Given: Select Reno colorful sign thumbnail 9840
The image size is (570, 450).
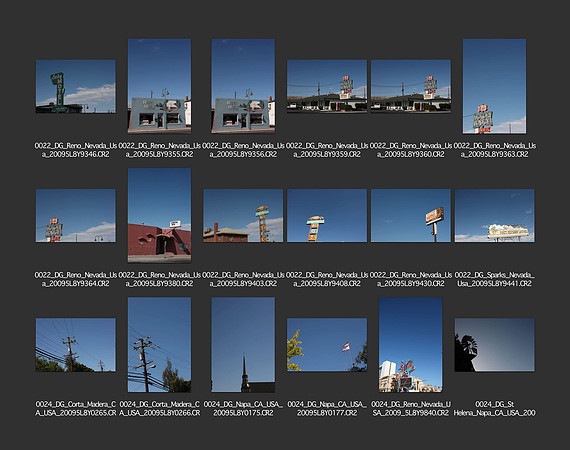Looking at the screenshot, I should pos(411,345).
